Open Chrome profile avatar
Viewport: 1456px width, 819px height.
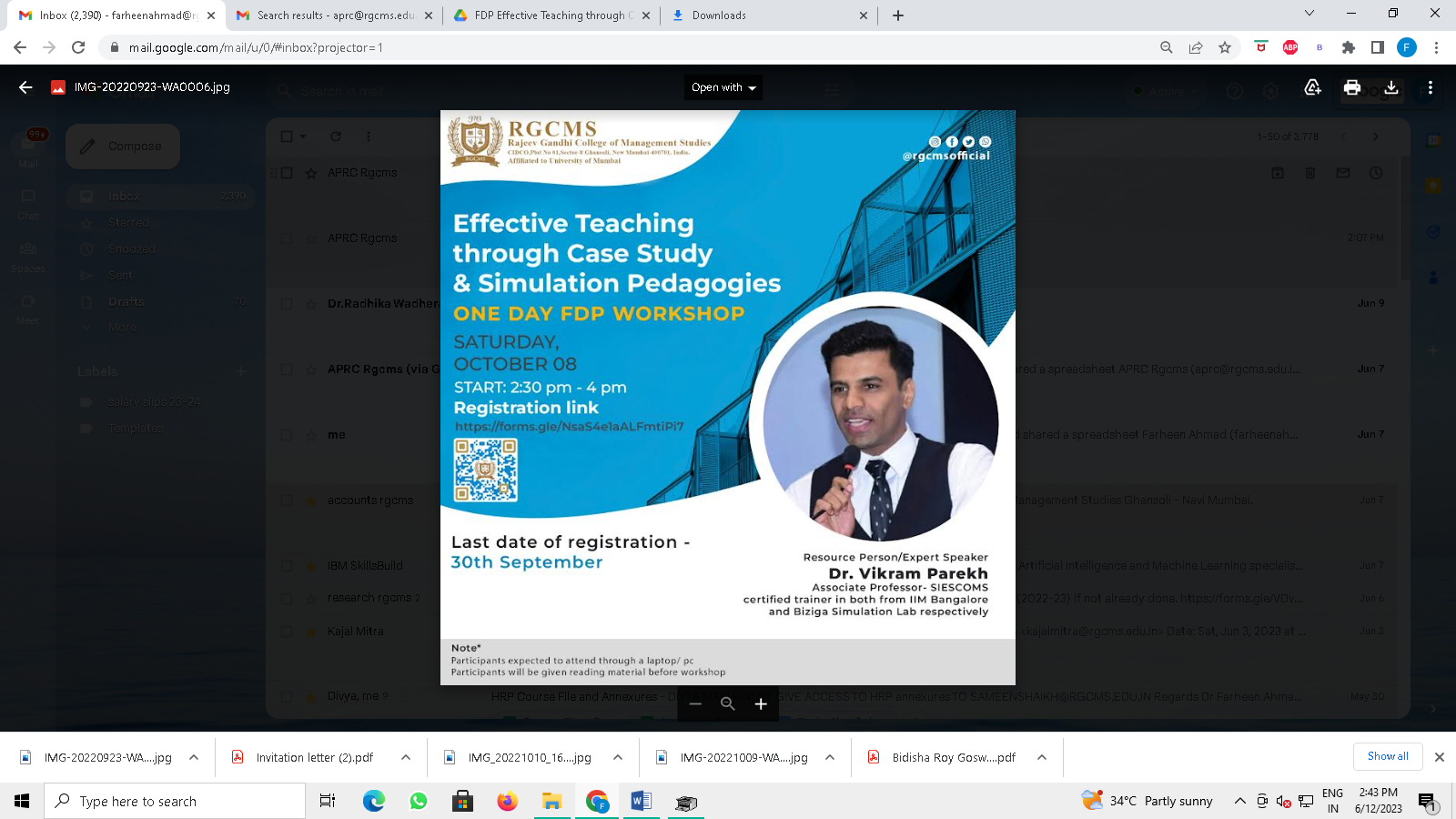coord(1407,47)
